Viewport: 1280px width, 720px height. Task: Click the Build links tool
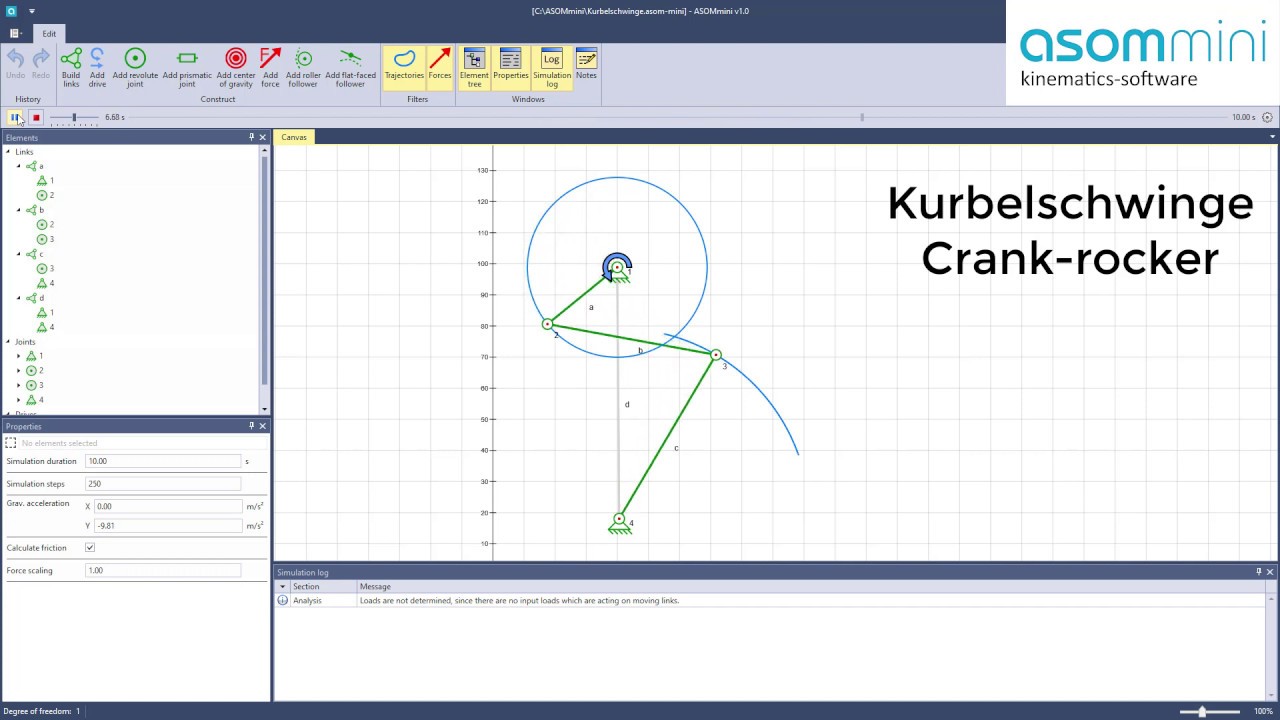click(71, 68)
